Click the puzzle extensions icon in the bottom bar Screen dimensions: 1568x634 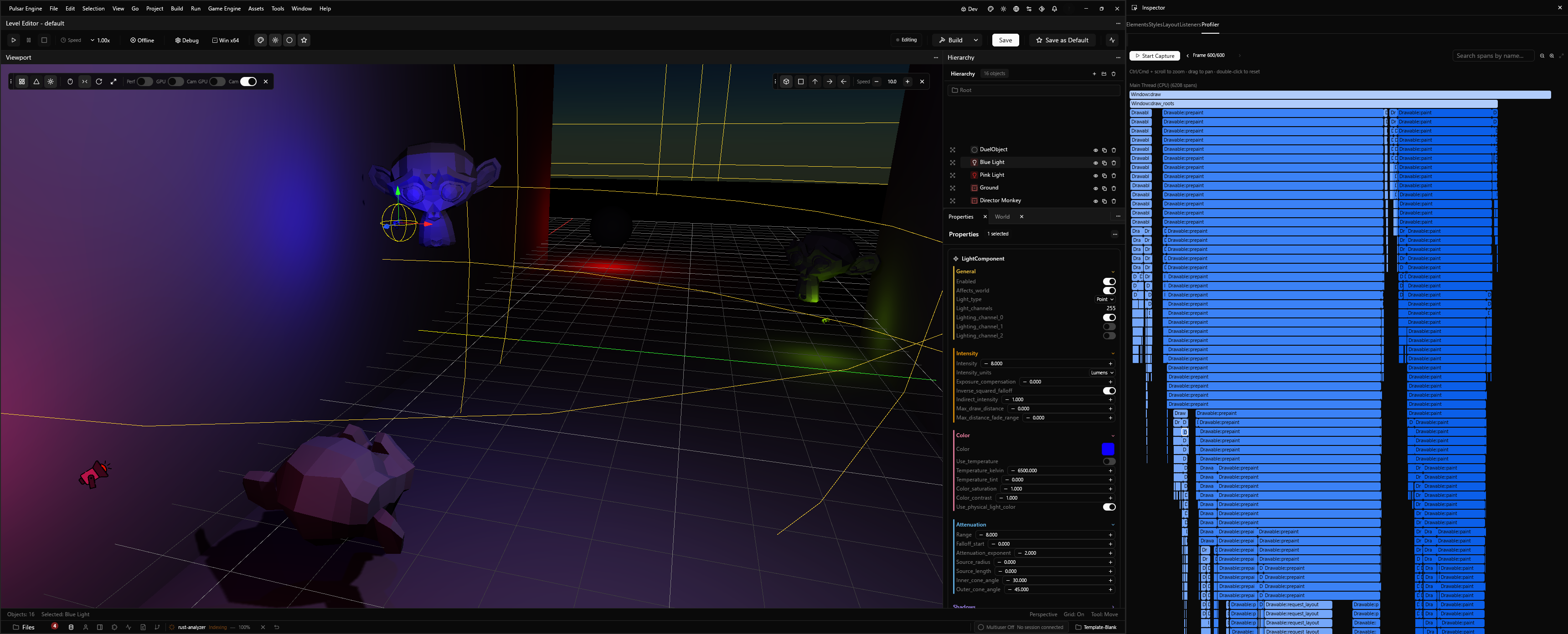coord(114,627)
